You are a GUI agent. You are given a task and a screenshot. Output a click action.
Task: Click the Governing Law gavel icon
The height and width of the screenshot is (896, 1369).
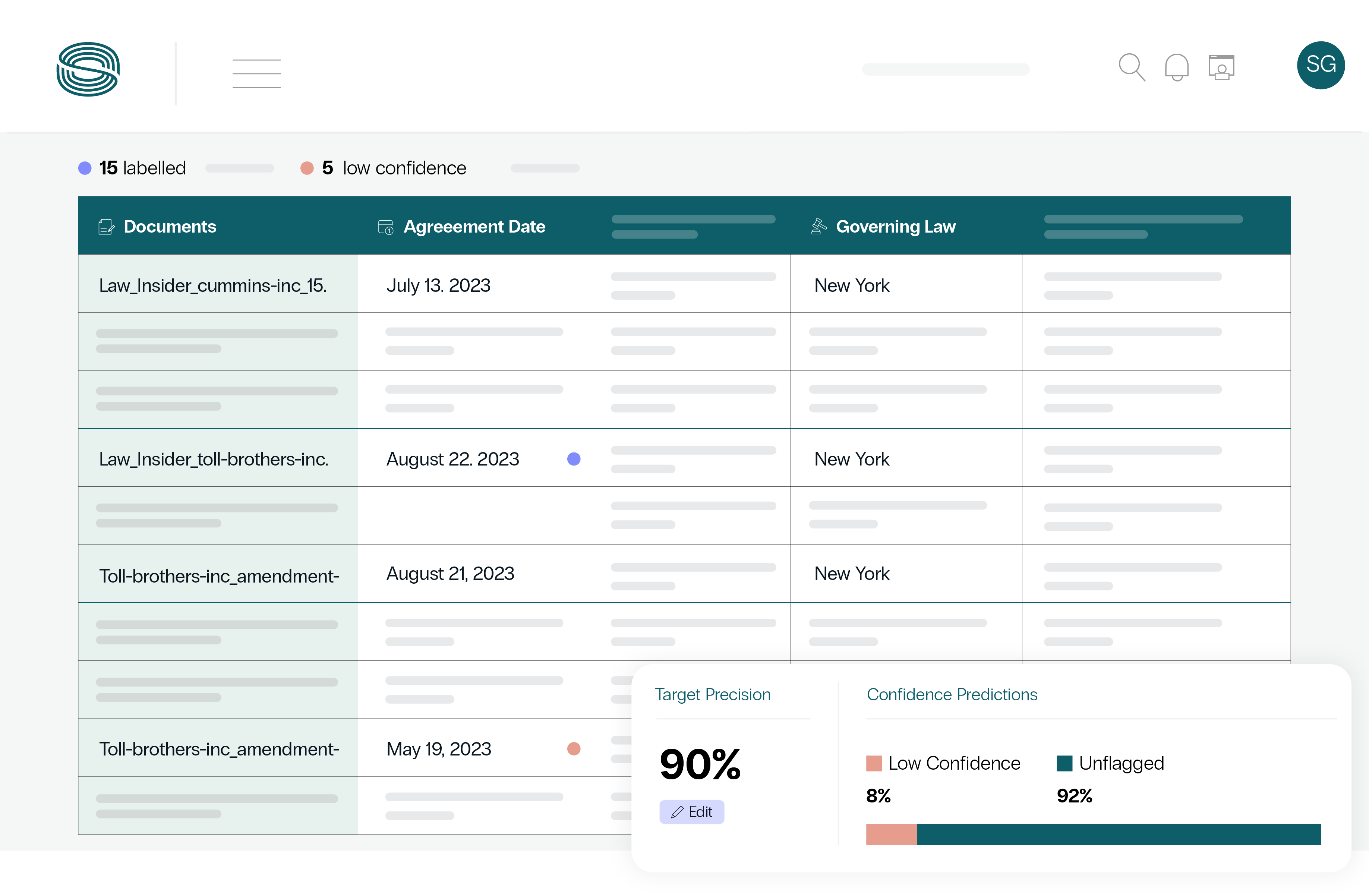point(818,227)
